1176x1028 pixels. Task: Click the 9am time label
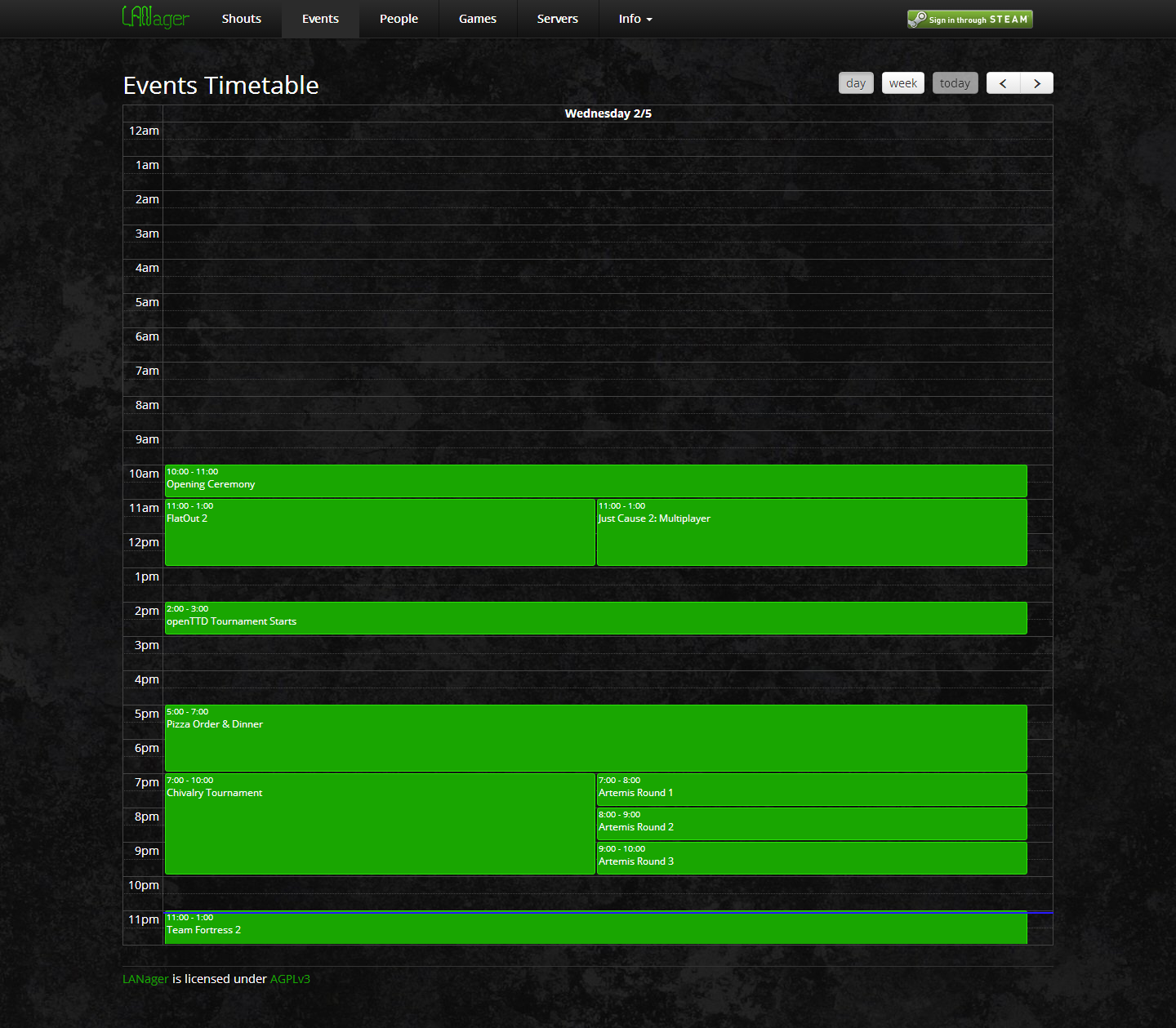pyautogui.click(x=147, y=439)
